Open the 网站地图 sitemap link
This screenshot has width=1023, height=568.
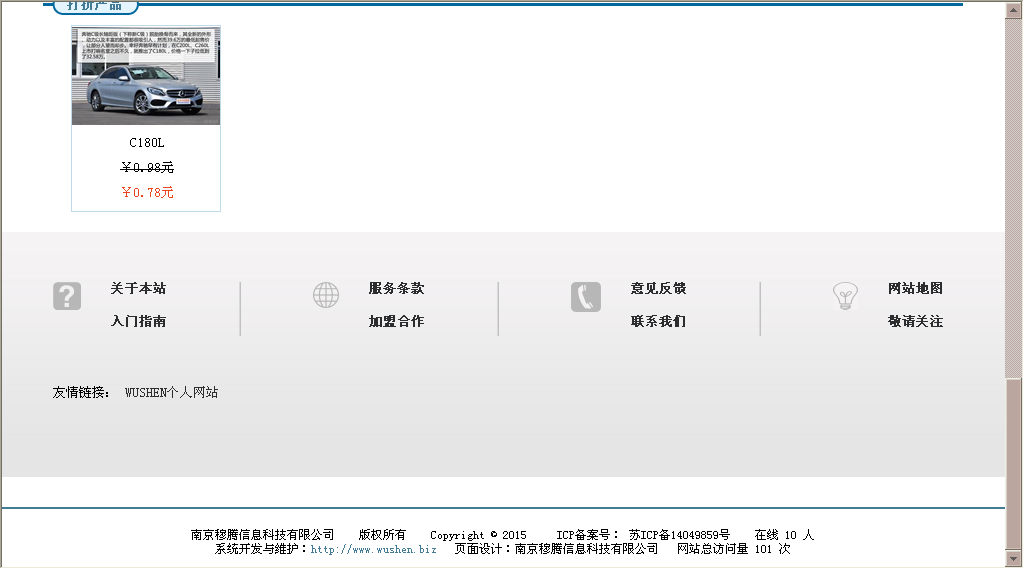(915, 289)
